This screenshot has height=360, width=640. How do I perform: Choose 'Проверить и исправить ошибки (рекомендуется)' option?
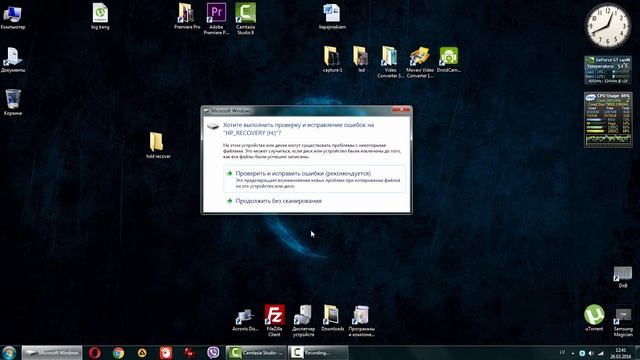(314, 179)
